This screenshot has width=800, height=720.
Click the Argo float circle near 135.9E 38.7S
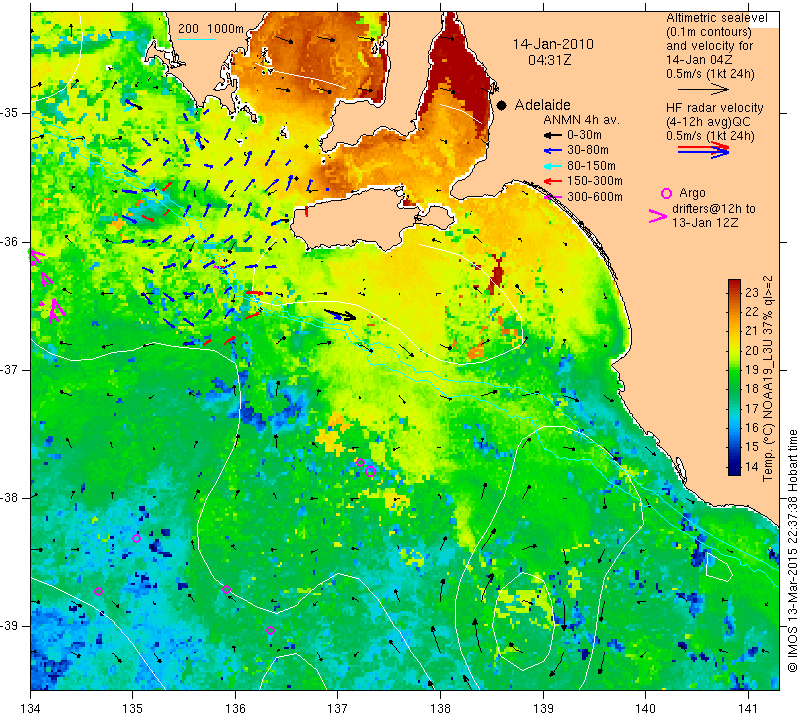point(227,589)
